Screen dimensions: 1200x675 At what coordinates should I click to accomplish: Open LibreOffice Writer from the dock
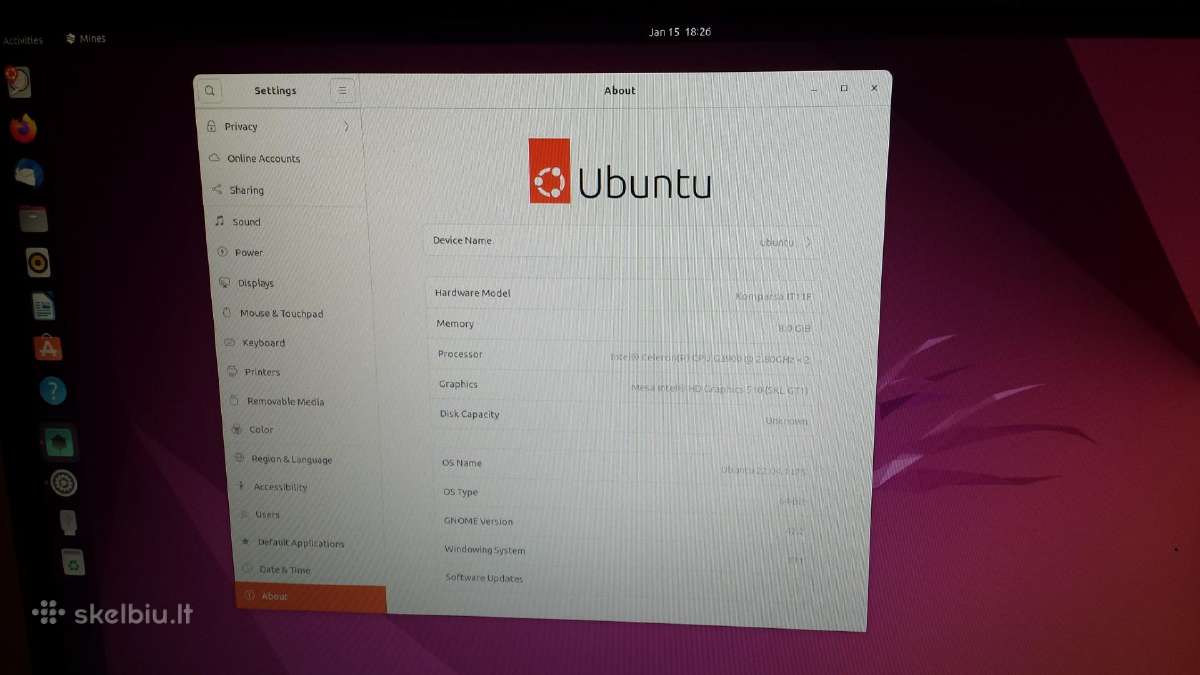[43, 306]
